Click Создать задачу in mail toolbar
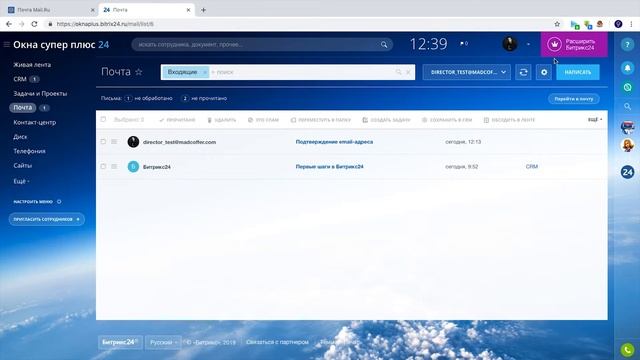This screenshot has width=640, height=360. (386, 120)
